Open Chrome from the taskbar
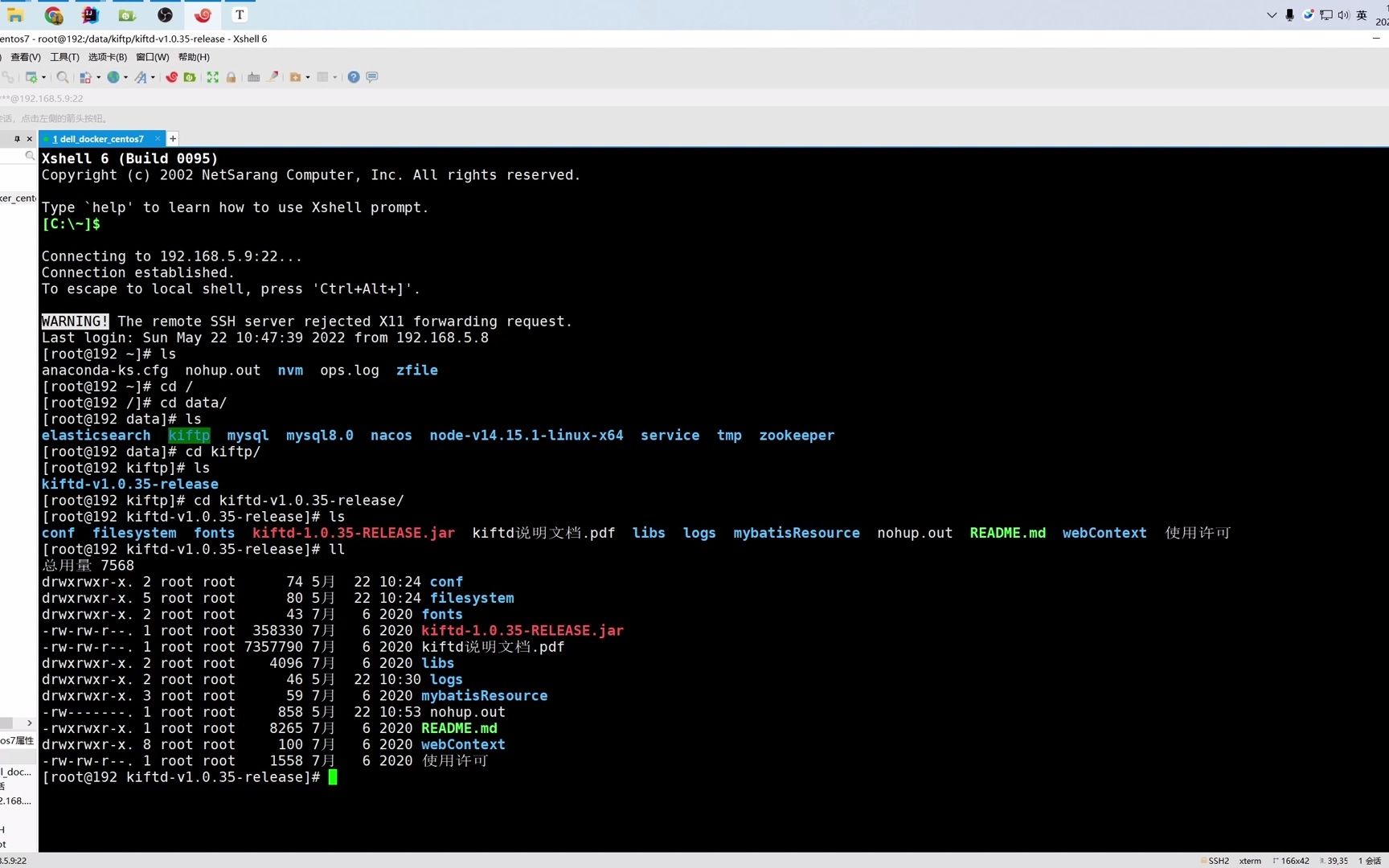Screen dimensions: 1389x868 [53, 15]
